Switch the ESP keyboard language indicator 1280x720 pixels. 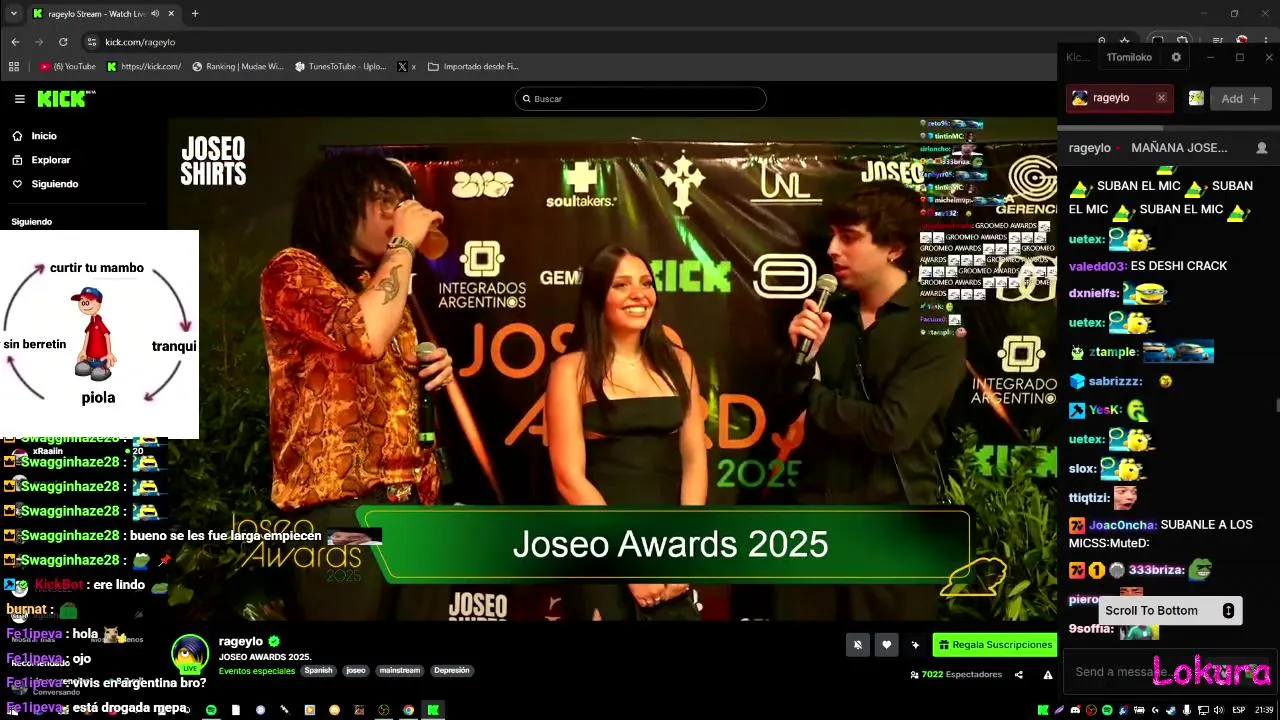tap(1240, 710)
